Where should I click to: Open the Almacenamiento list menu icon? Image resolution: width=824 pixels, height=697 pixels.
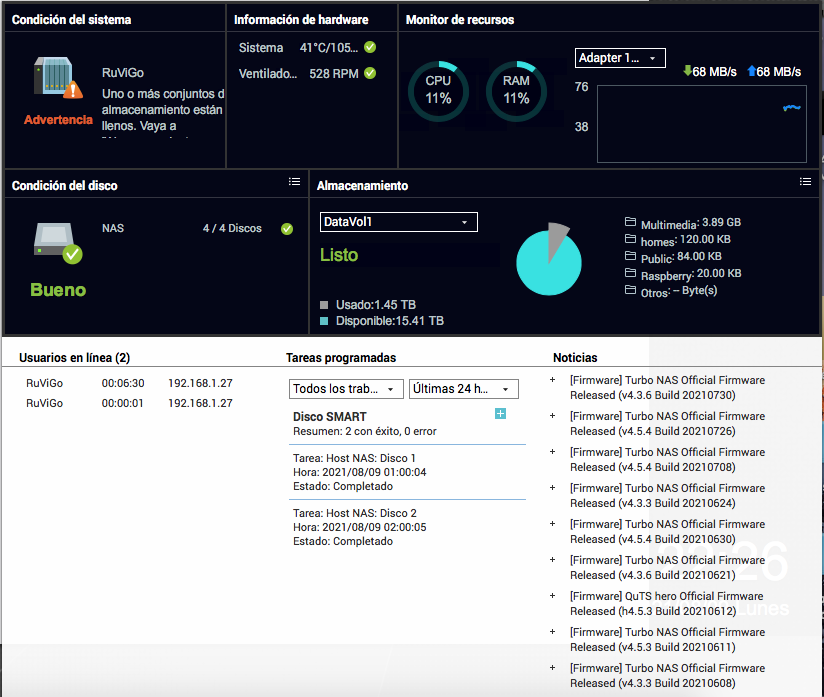pos(805,182)
